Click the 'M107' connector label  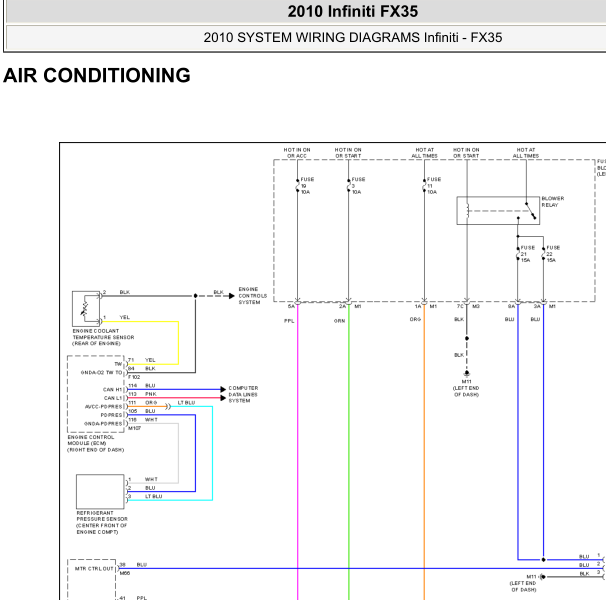pyautogui.click(x=134, y=428)
